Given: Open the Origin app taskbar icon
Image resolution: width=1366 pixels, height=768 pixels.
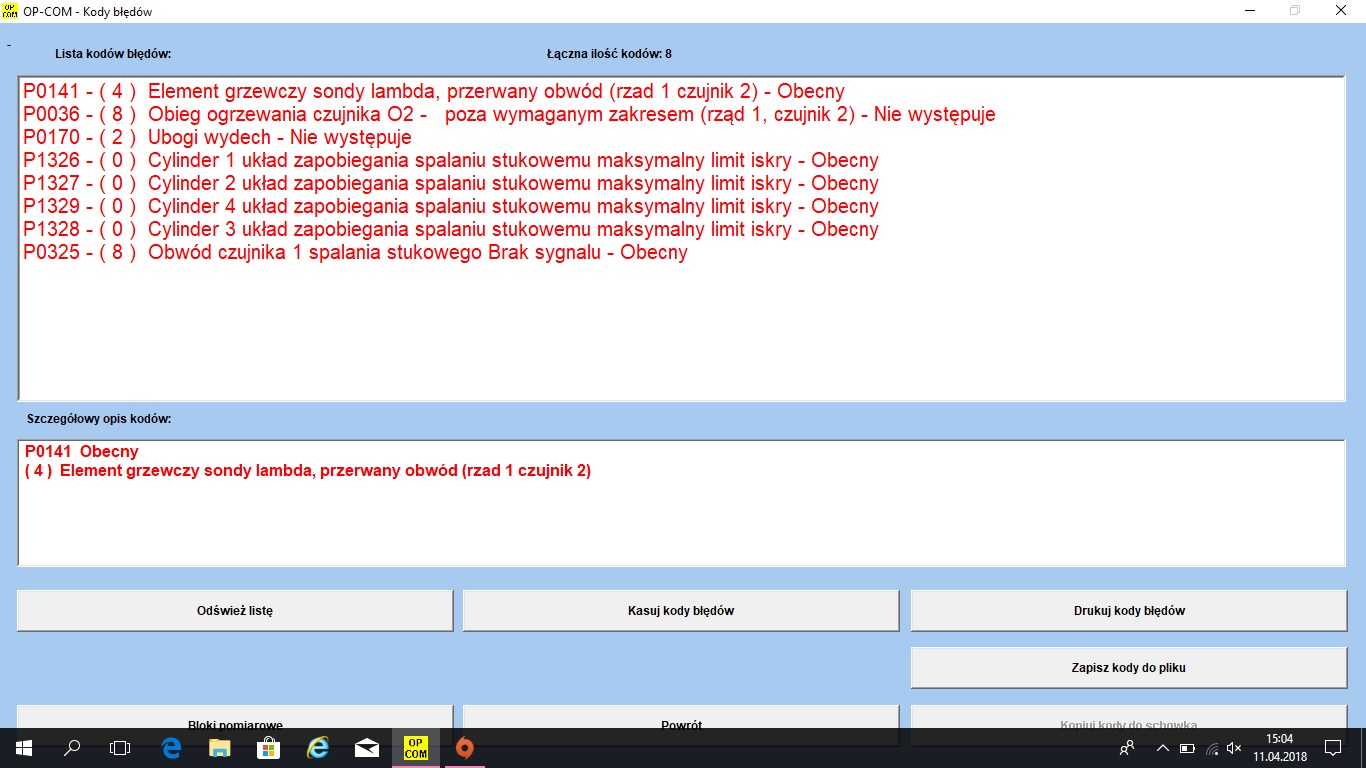Looking at the screenshot, I should tap(464, 747).
